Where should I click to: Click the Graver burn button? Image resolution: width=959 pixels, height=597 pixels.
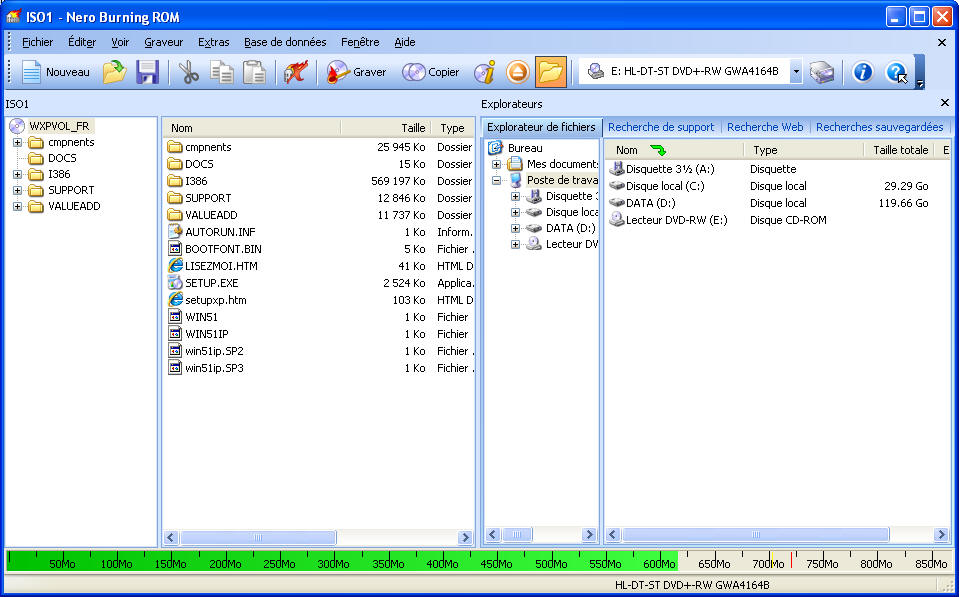[x=357, y=72]
